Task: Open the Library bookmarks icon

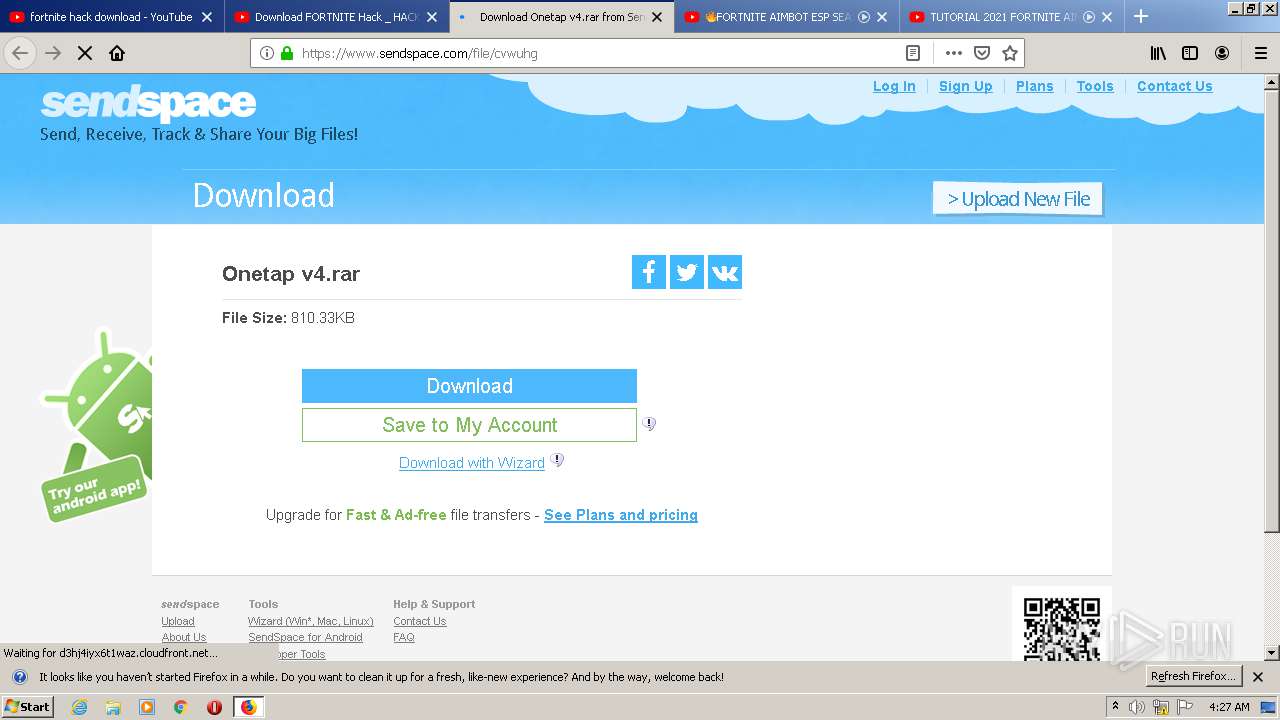Action: 1158,53
